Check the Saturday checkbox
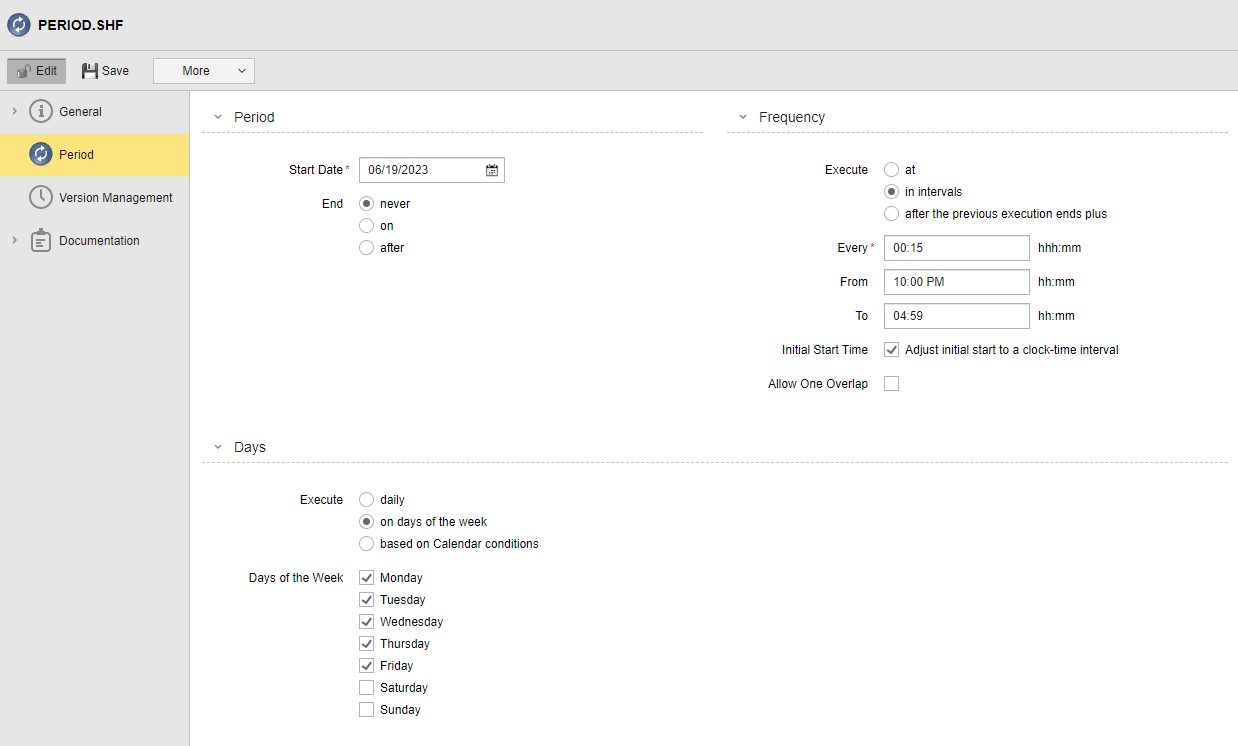The width and height of the screenshot is (1238, 746). pyautogui.click(x=366, y=687)
